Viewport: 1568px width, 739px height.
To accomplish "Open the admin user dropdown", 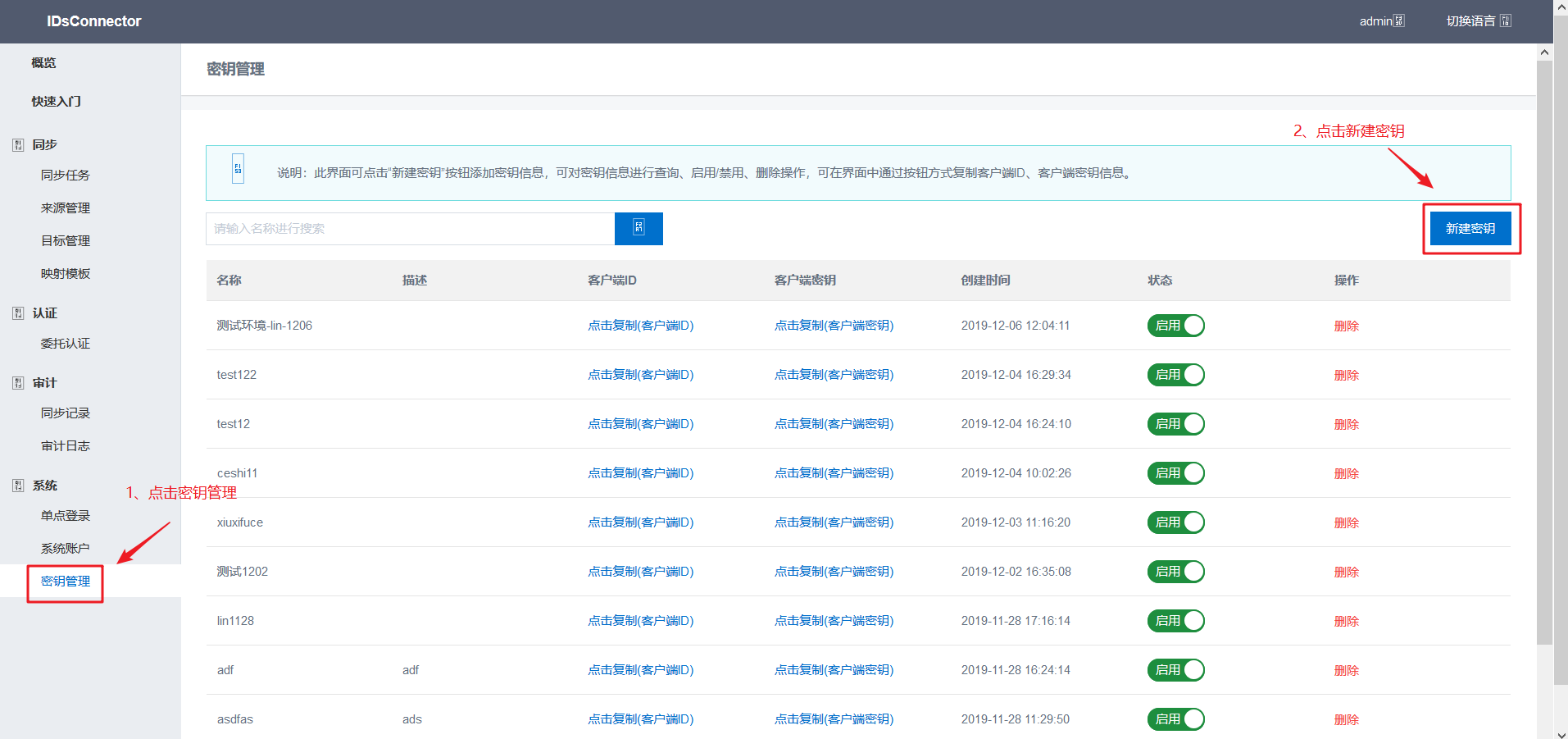I will [x=1382, y=21].
